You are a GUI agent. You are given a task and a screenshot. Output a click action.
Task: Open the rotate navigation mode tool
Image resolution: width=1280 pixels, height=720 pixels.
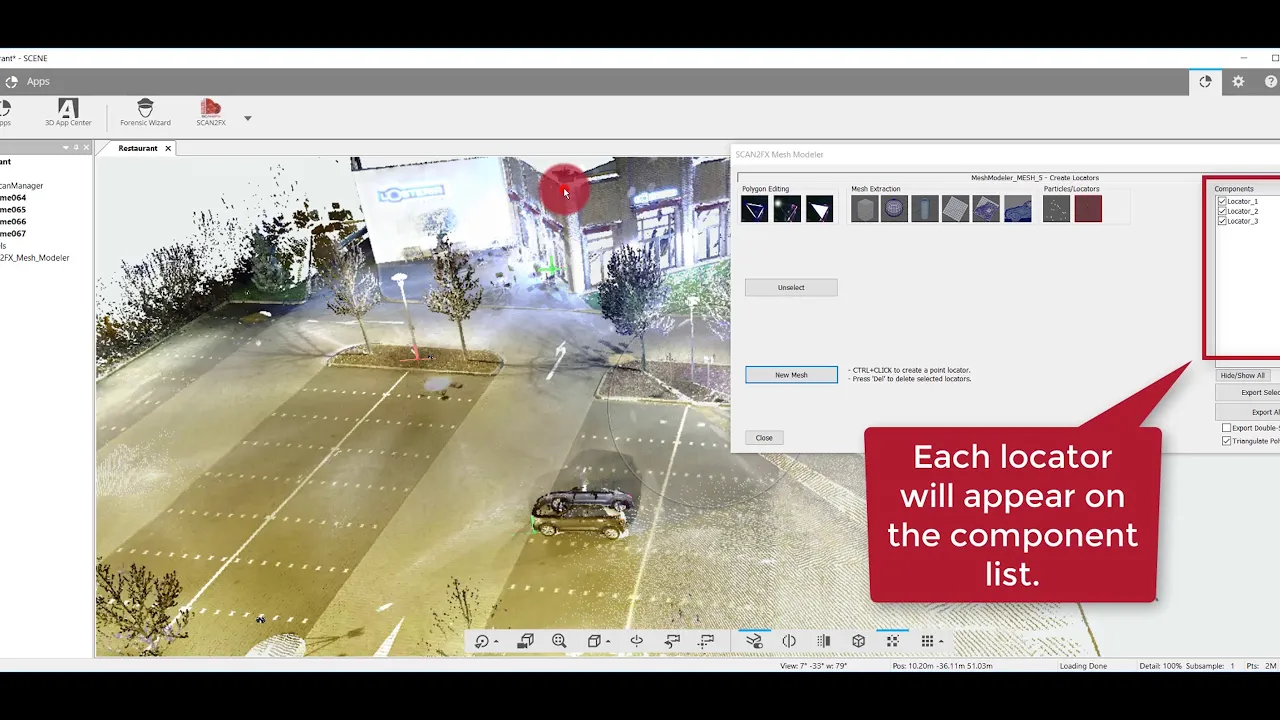pyautogui.click(x=482, y=641)
